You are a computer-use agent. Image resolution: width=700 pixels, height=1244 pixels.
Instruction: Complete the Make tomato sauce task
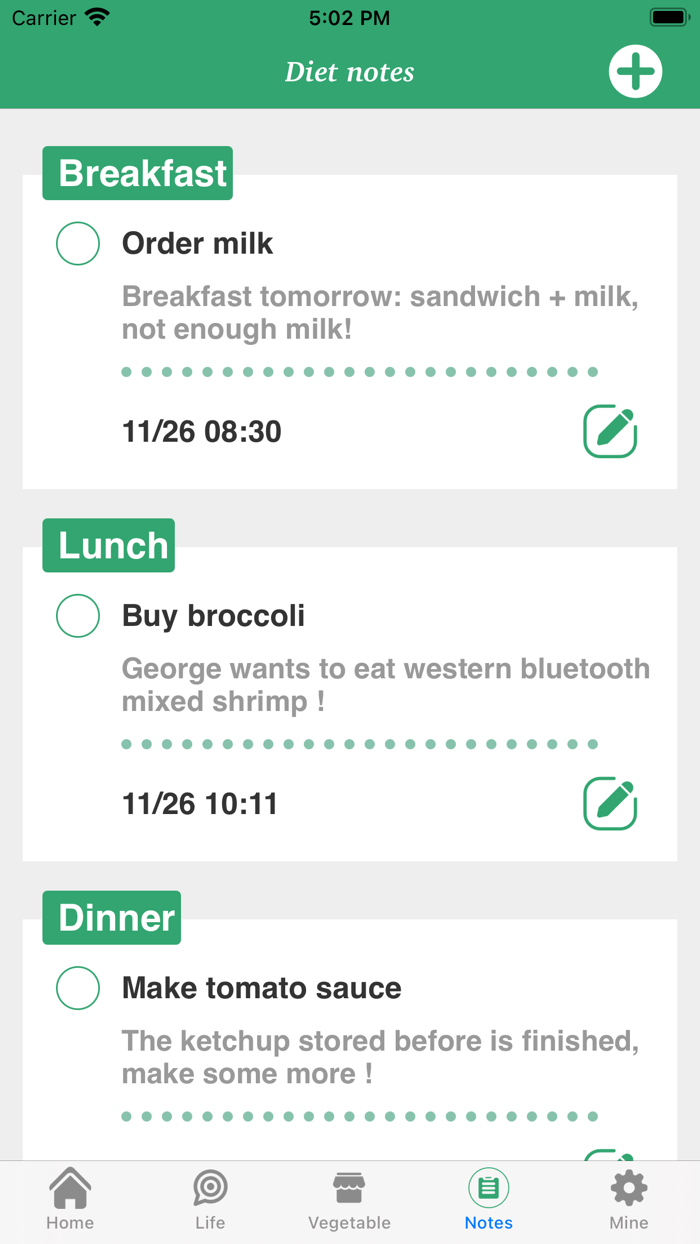78,988
